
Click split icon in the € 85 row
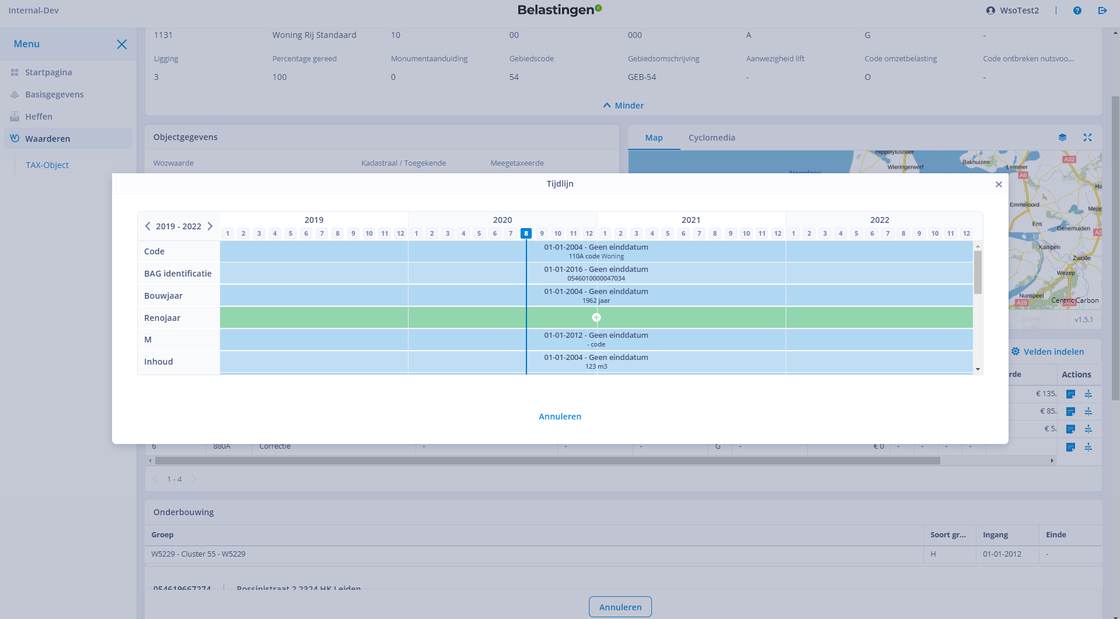pyautogui.click(x=1088, y=411)
